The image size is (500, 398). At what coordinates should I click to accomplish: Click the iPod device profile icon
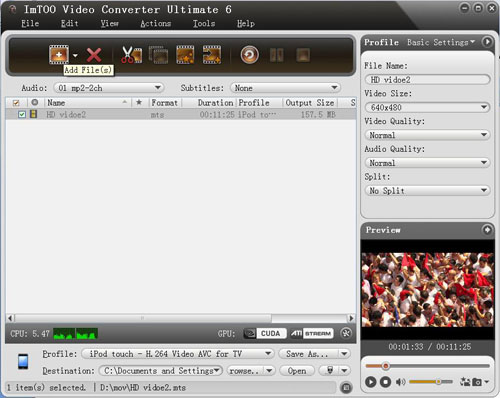pos(23,361)
